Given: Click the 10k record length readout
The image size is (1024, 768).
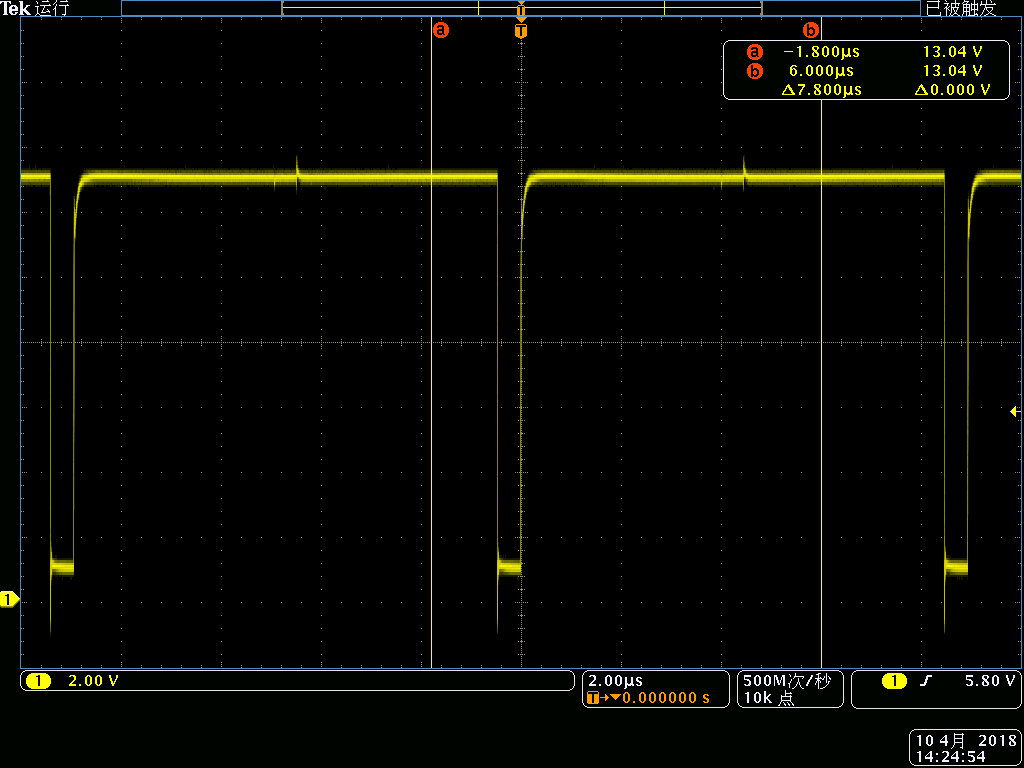Looking at the screenshot, I should click(769, 698).
